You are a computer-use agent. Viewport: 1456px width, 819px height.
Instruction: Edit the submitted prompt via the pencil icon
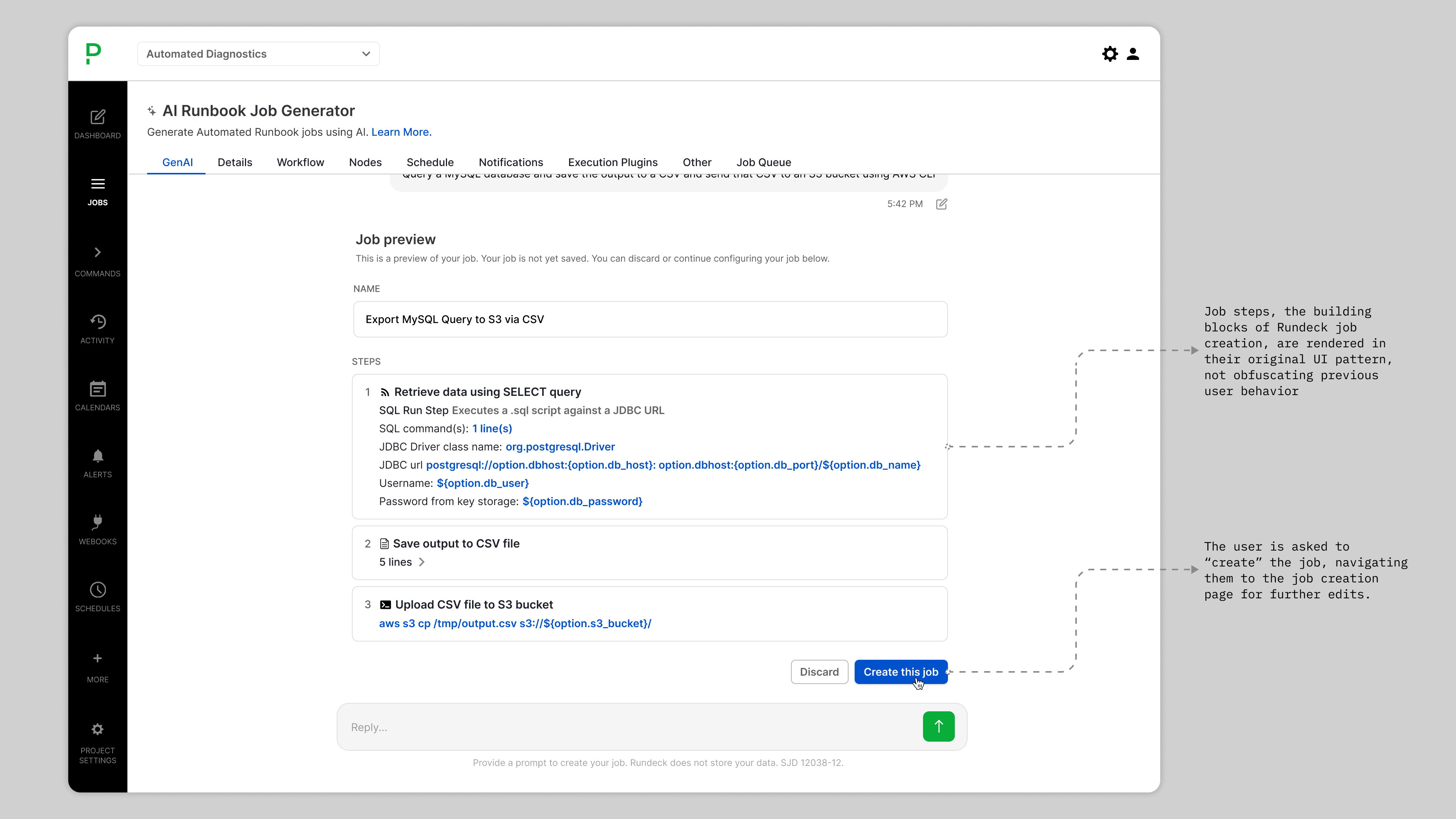941,204
